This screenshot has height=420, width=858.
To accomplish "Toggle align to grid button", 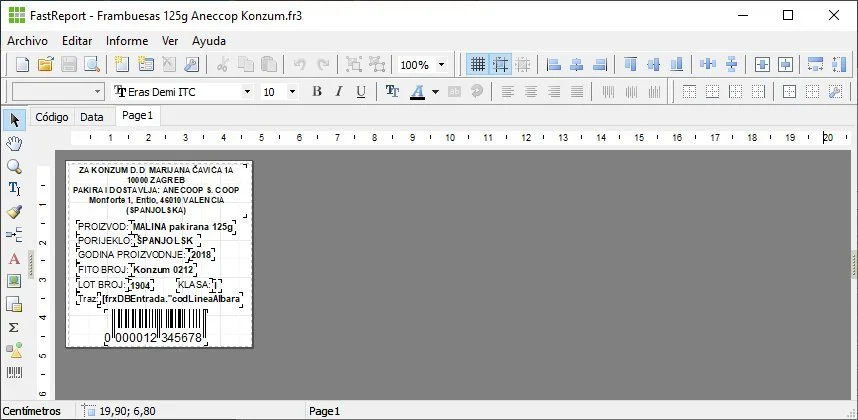I will click(x=500, y=65).
